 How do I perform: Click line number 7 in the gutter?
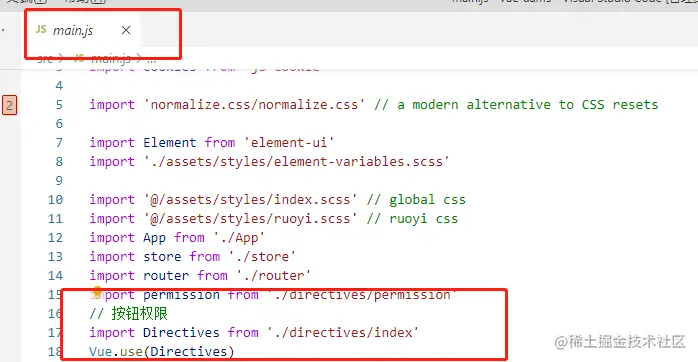pos(59,142)
